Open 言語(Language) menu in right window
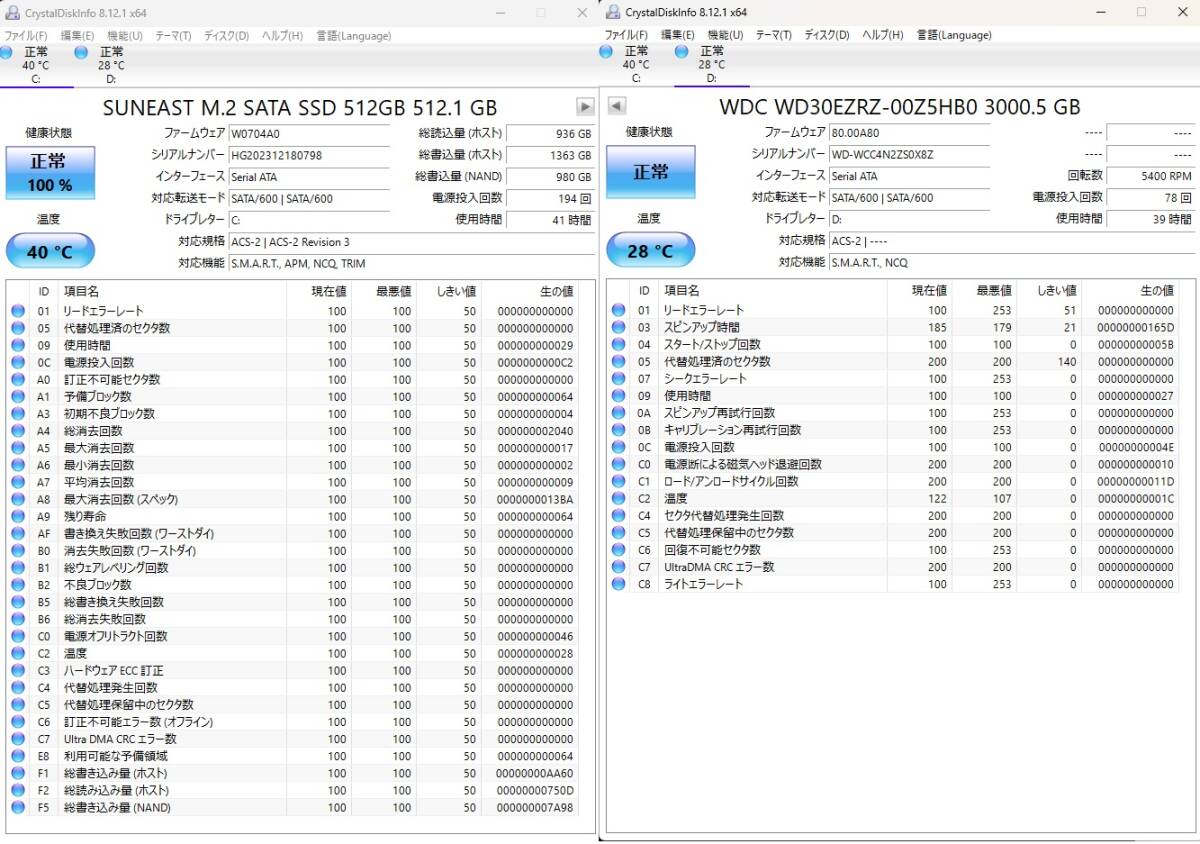Viewport: 1200px width, 844px height. click(x=954, y=35)
